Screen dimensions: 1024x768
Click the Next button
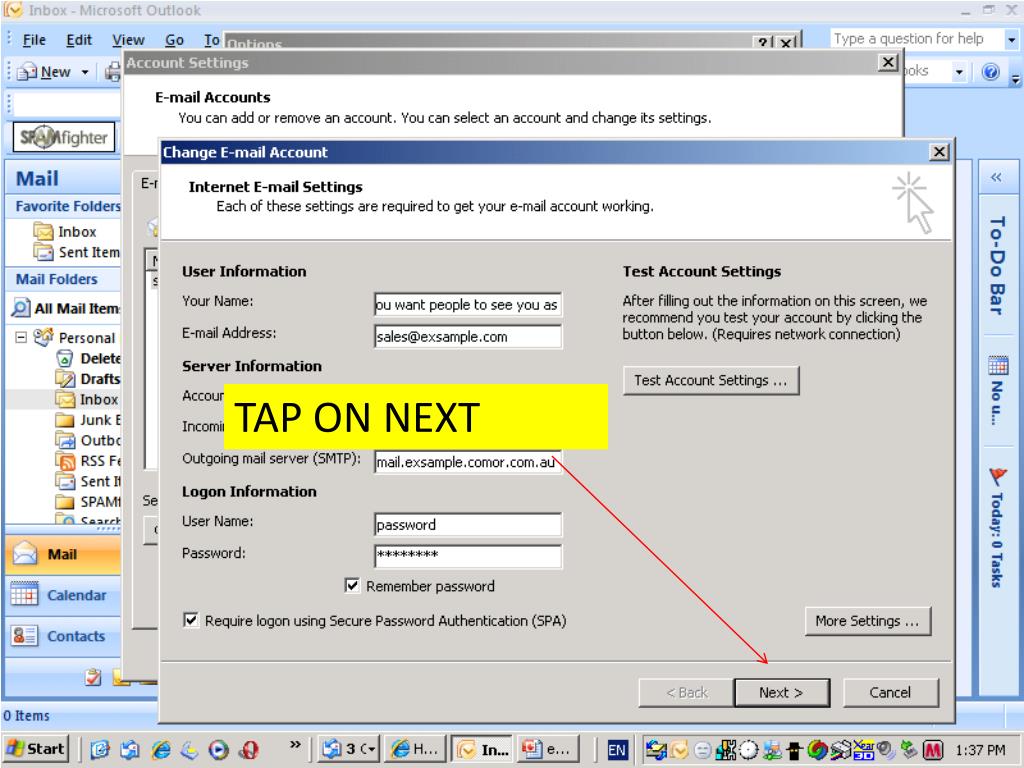point(782,692)
